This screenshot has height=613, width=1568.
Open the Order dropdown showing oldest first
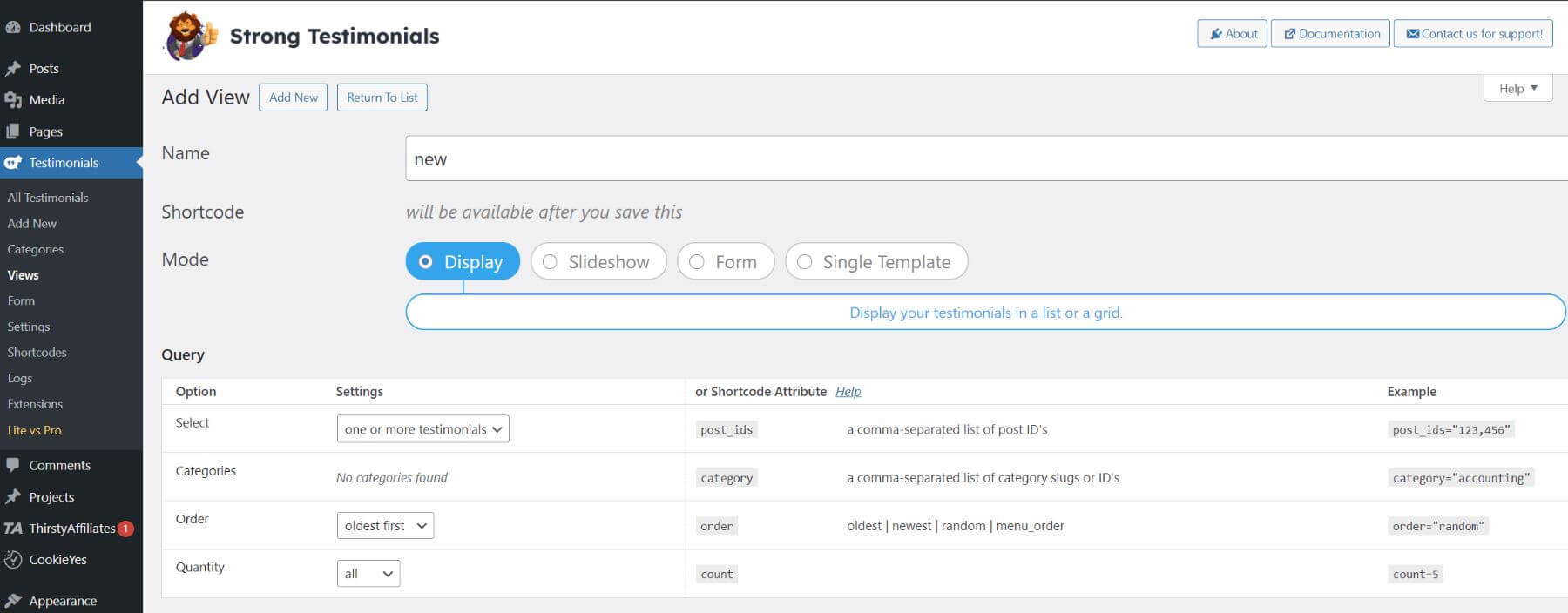(385, 526)
